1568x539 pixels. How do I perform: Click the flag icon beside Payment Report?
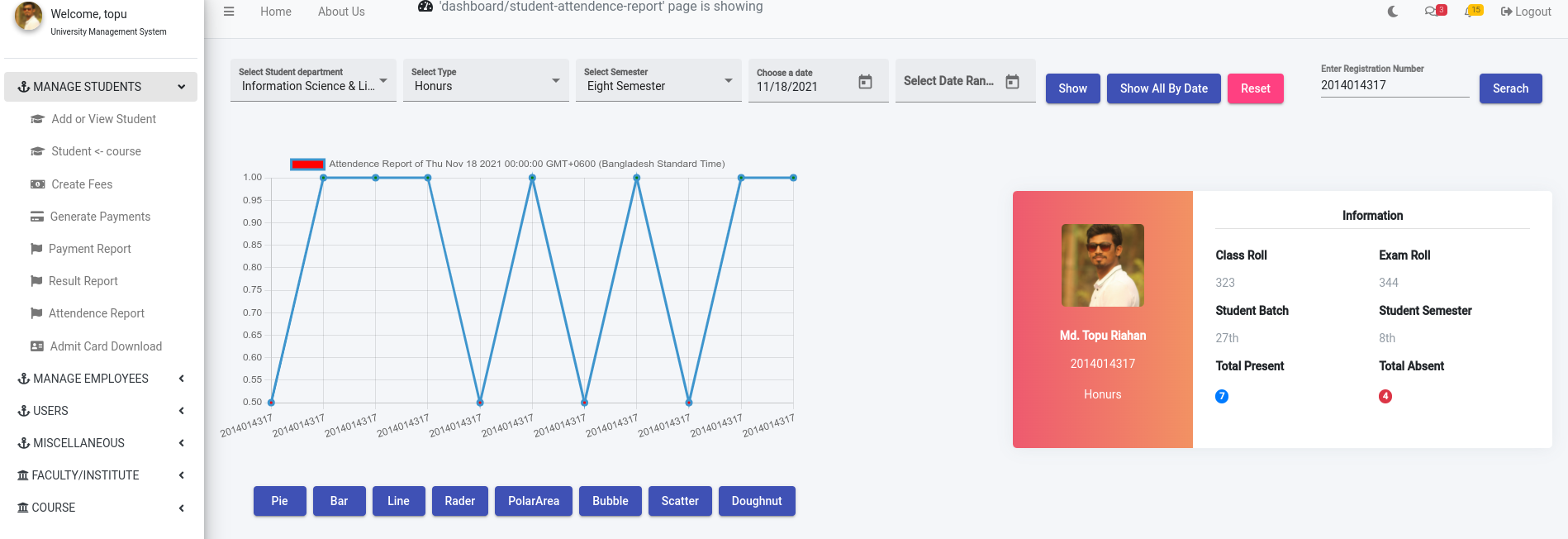pyautogui.click(x=36, y=249)
